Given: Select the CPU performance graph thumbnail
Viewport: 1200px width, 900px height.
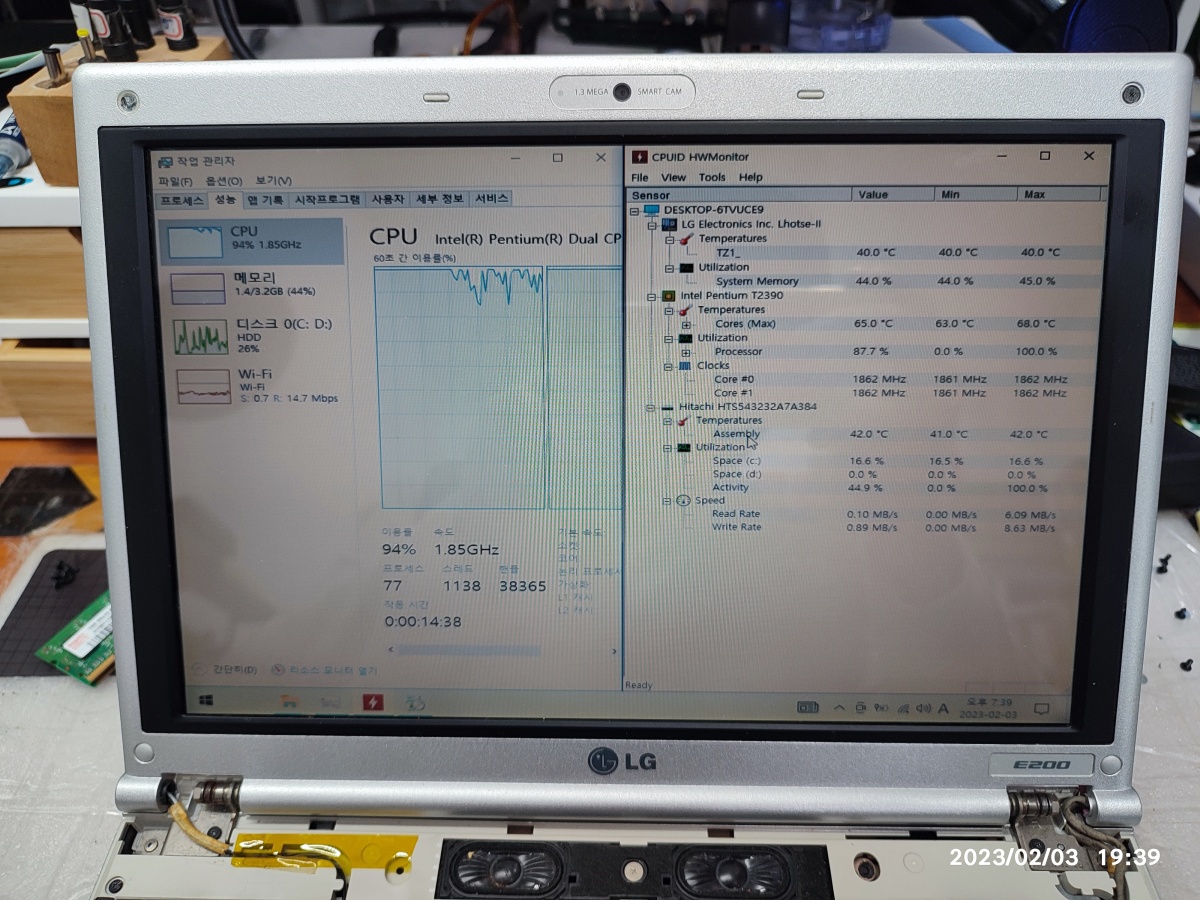Looking at the screenshot, I should click(x=196, y=242).
